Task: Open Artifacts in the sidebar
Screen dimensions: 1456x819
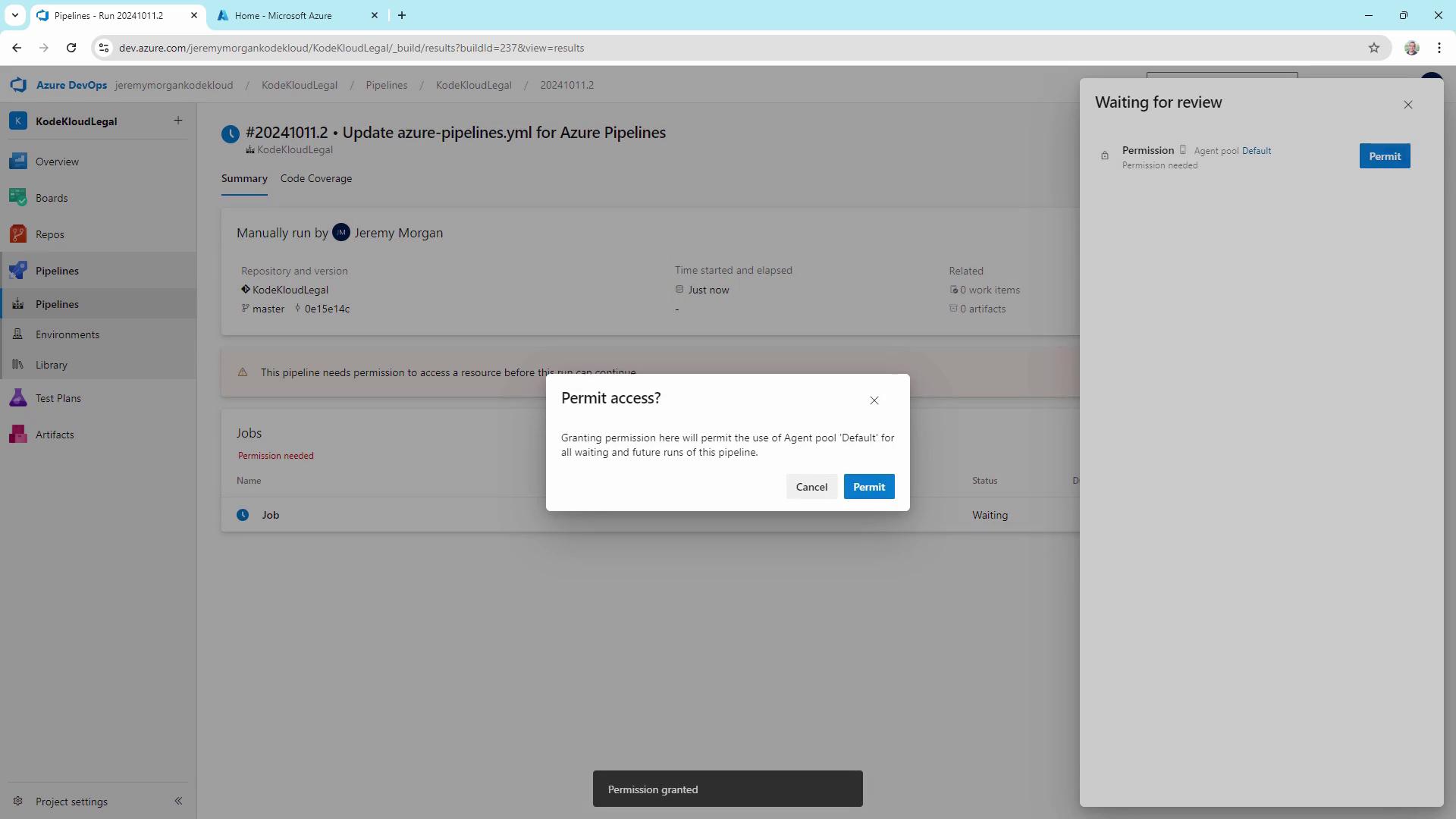Action: [55, 435]
